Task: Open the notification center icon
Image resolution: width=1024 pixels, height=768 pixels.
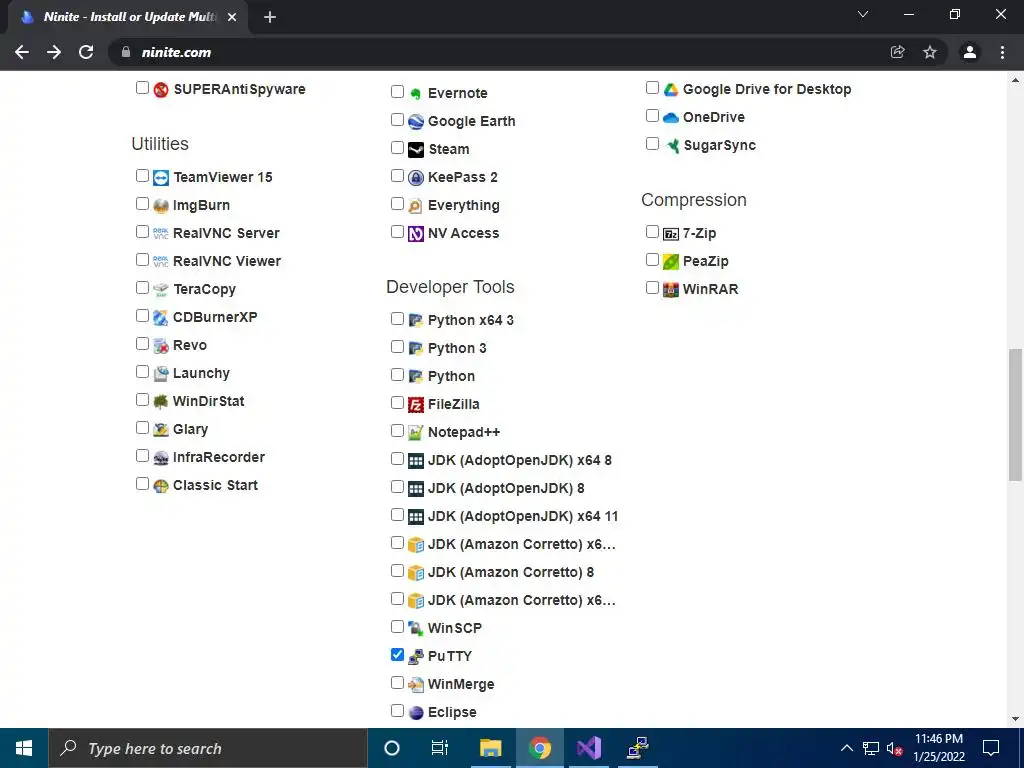Action: click(991, 748)
